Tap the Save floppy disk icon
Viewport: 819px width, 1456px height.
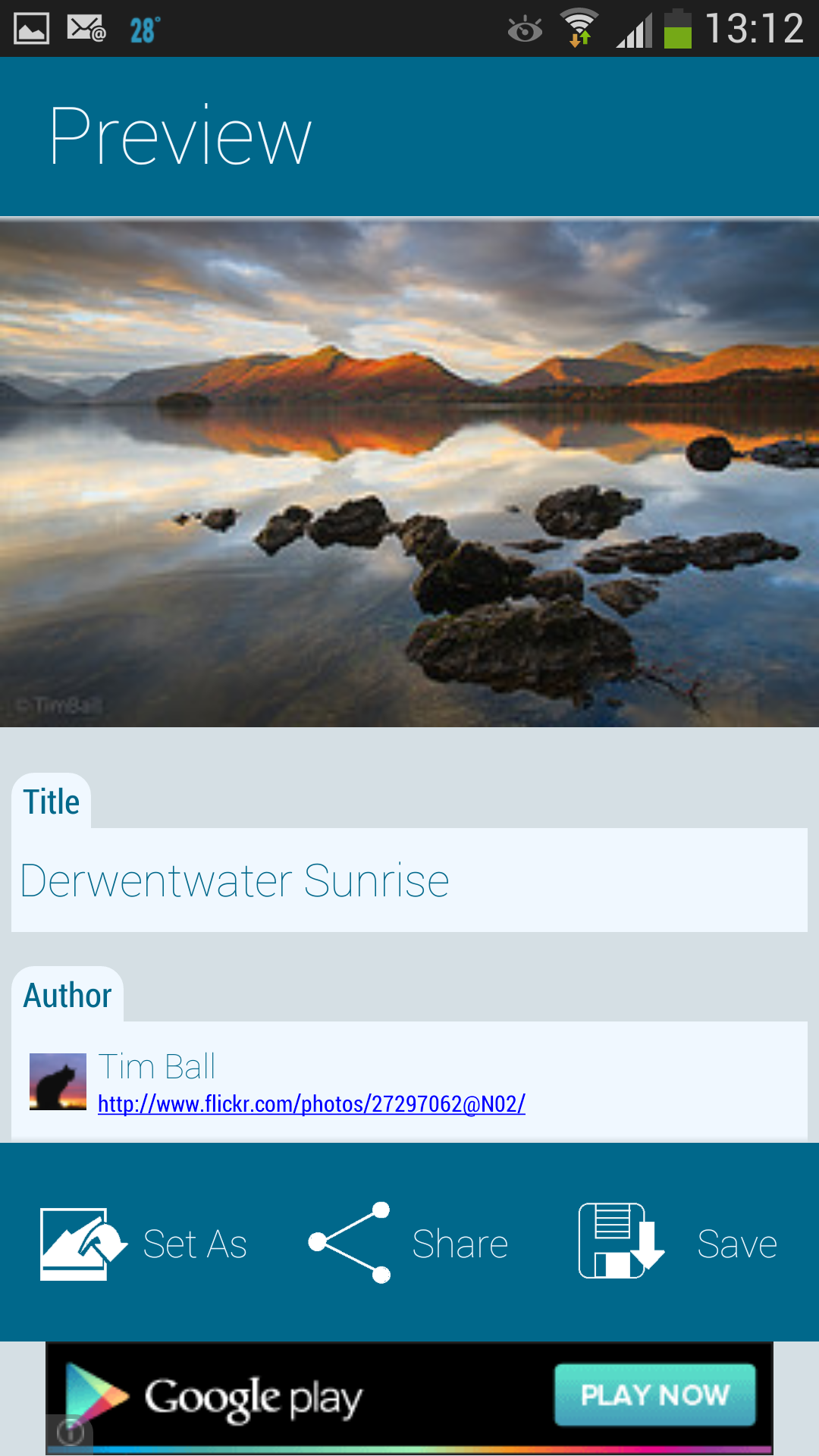tap(621, 1241)
